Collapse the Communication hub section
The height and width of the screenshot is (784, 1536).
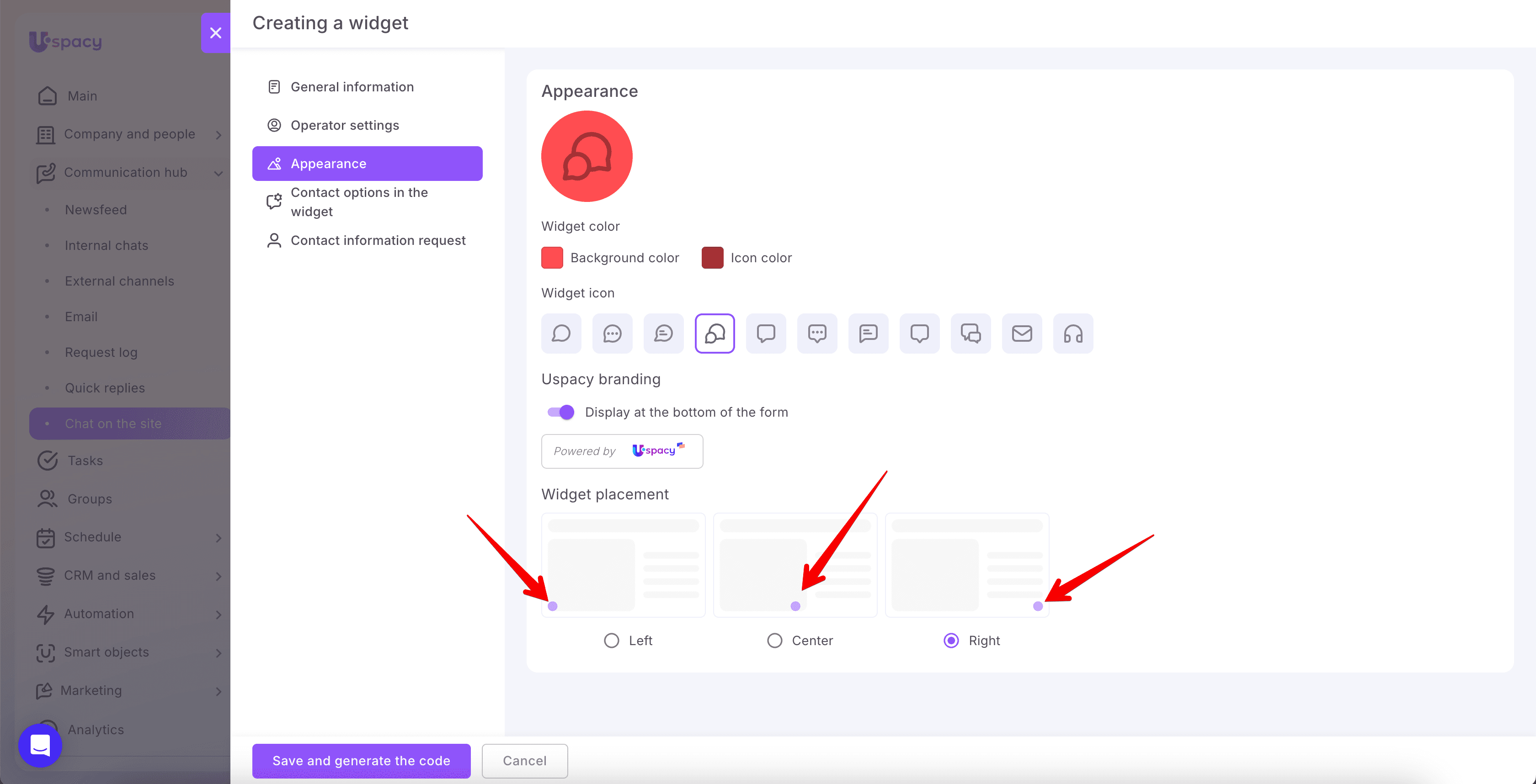pyautogui.click(x=219, y=173)
